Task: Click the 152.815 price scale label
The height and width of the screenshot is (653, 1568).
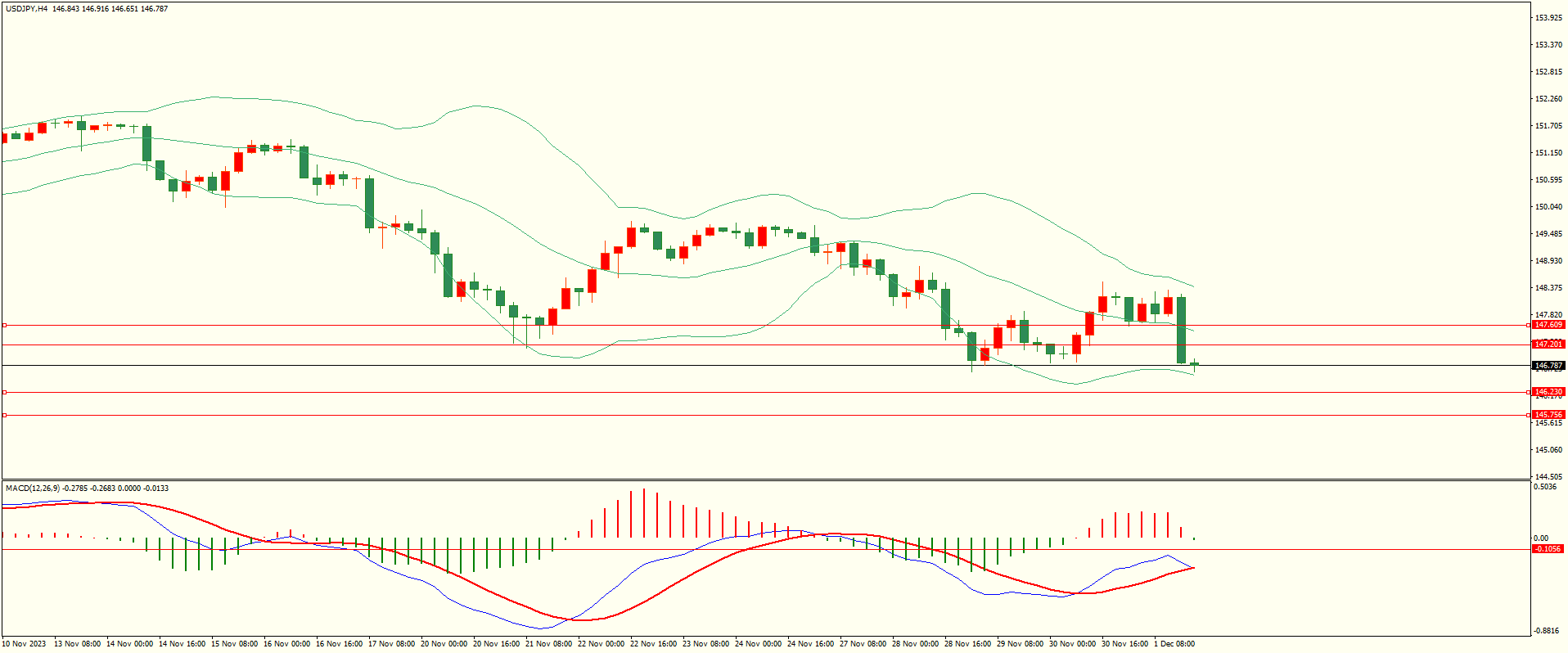Action: (1548, 72)
